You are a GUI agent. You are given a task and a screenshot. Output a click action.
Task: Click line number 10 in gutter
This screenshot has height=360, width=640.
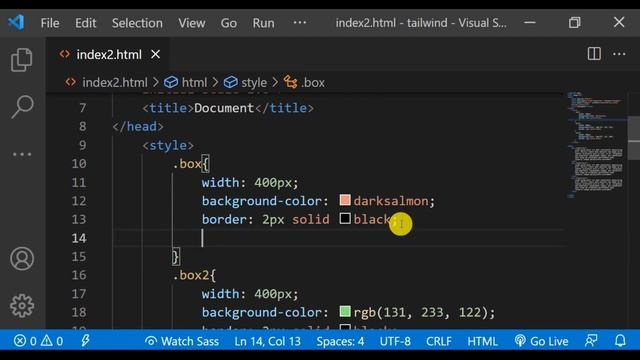(79, 164)
